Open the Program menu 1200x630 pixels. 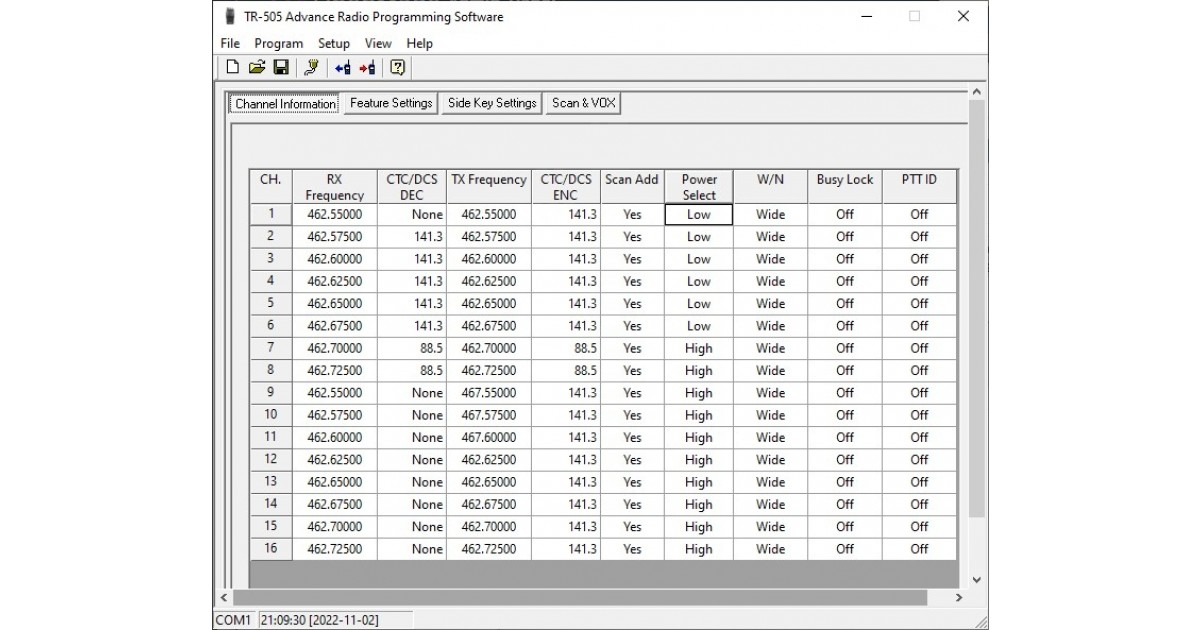(278, 43)
